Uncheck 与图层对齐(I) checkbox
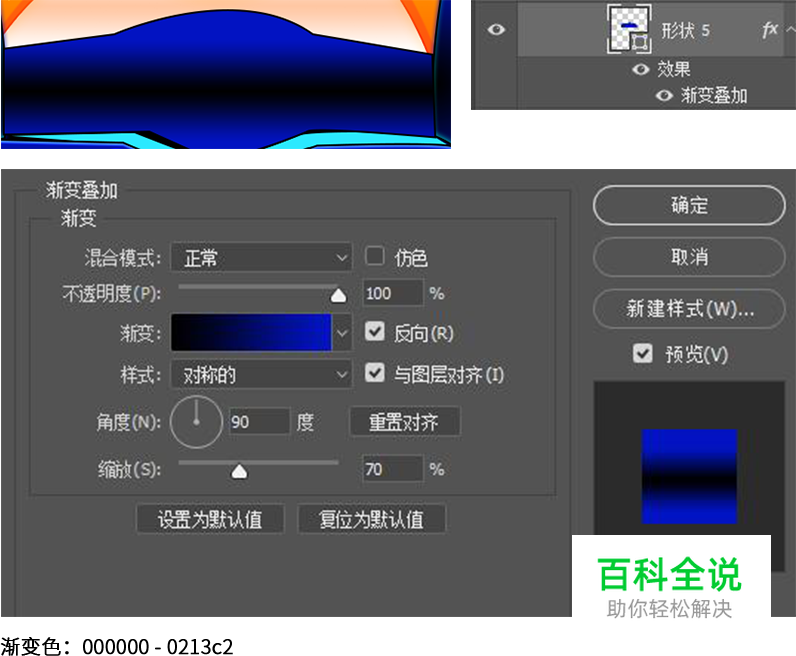 [375, 374]
